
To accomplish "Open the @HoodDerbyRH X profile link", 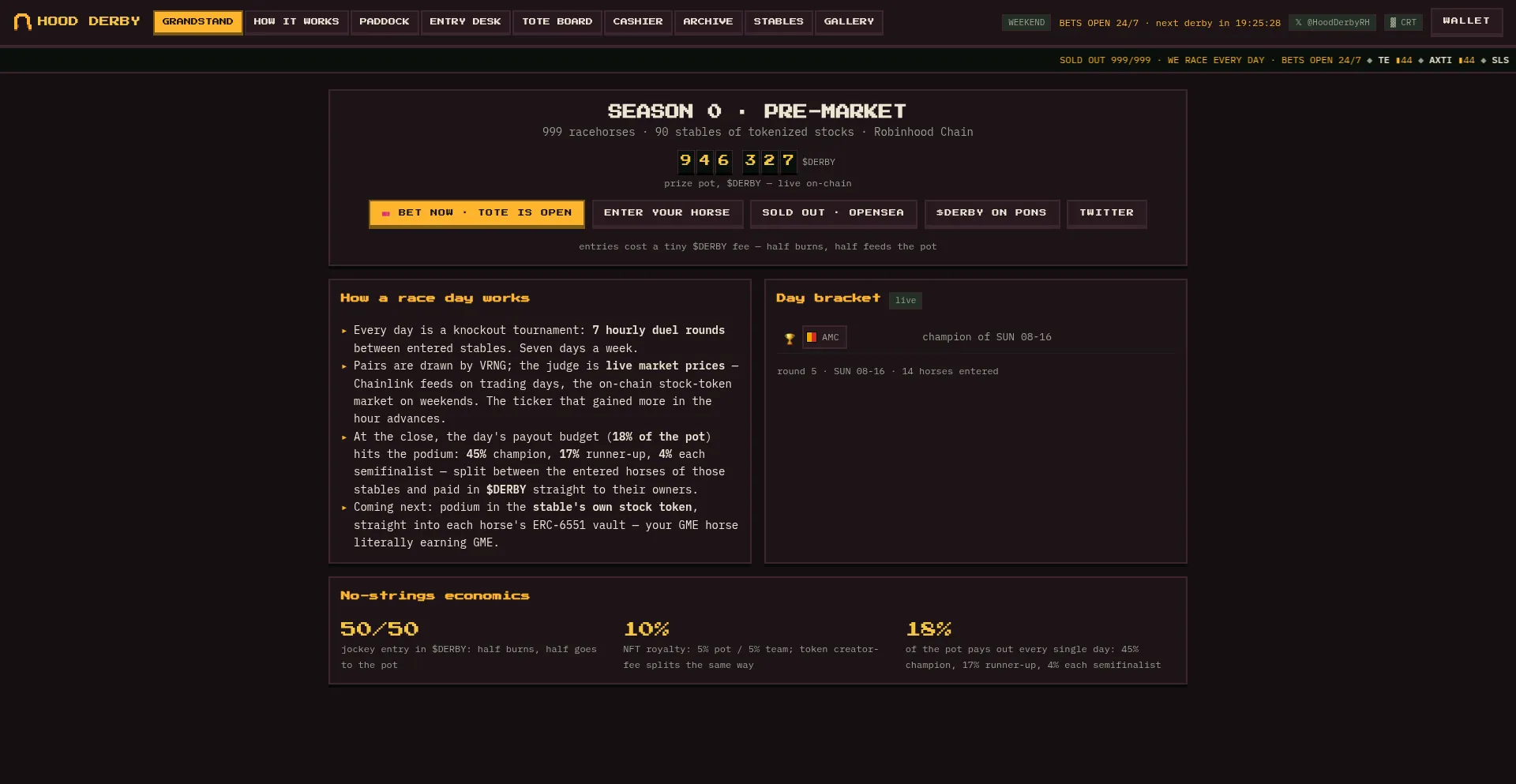I will tap(1332, 22).
